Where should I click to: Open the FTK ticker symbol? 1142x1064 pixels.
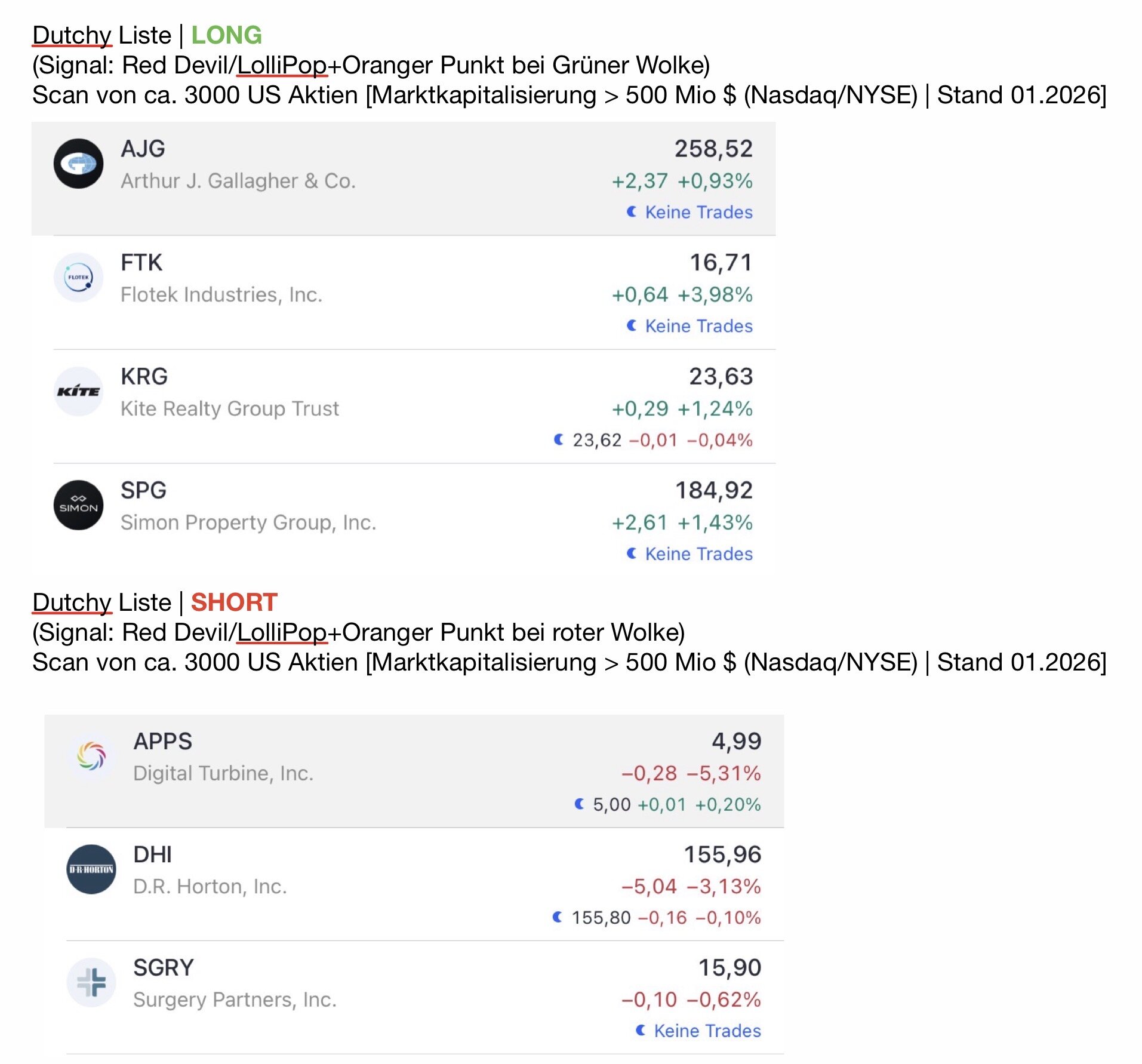141,263
